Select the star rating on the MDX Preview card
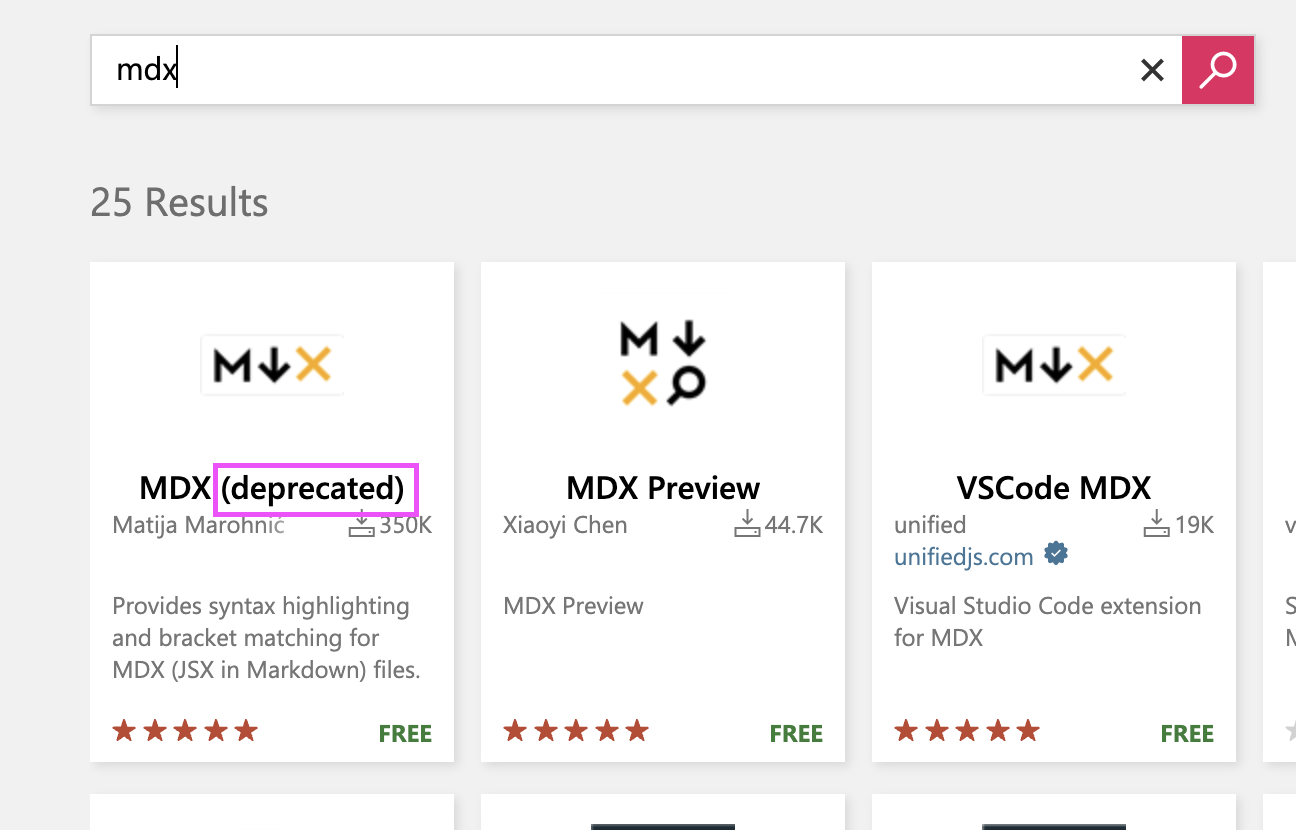This screenshot has height=830, width=1296. [576, 730]
